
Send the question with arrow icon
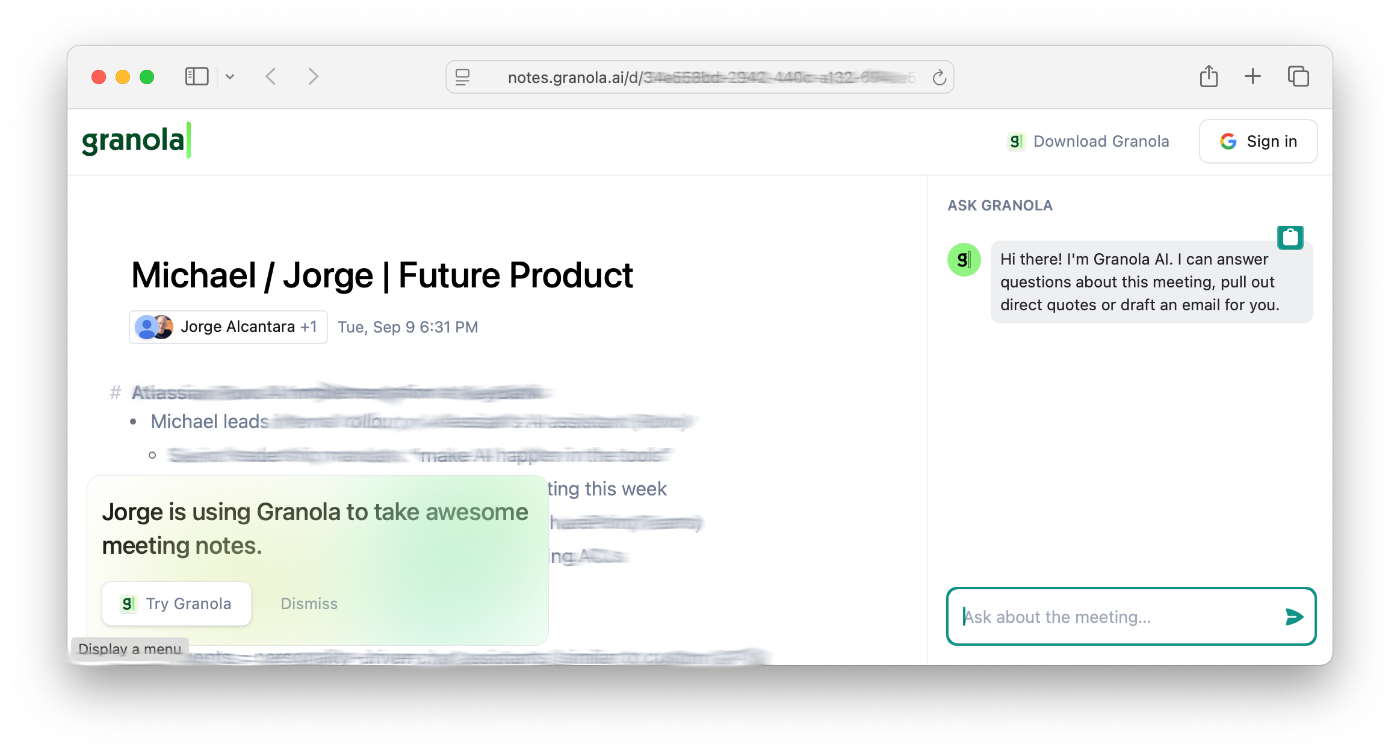click(1294, 617)
